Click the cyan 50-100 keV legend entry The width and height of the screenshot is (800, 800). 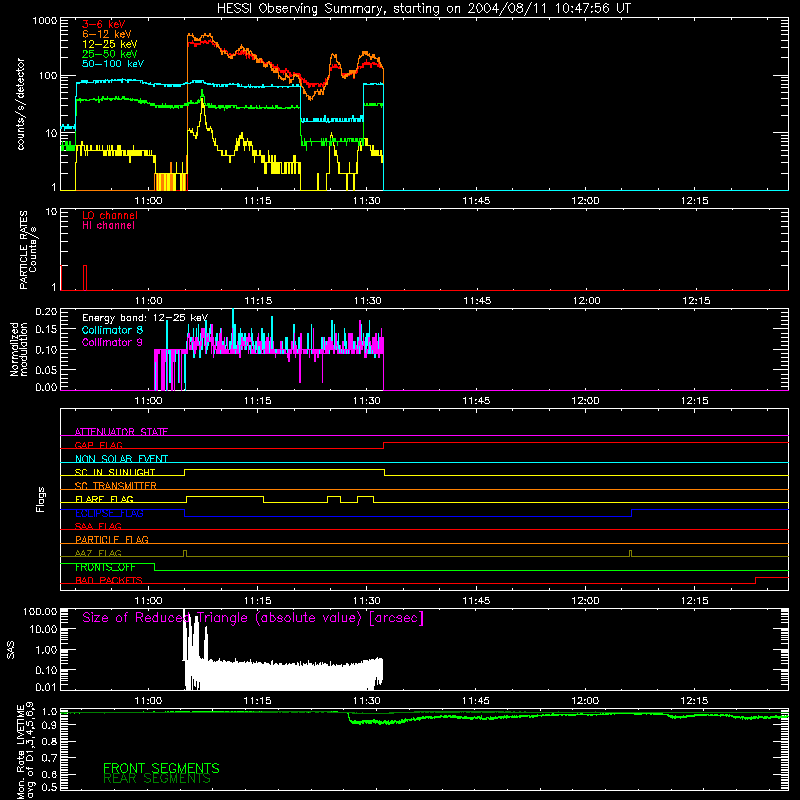click(x=112, y=64)
